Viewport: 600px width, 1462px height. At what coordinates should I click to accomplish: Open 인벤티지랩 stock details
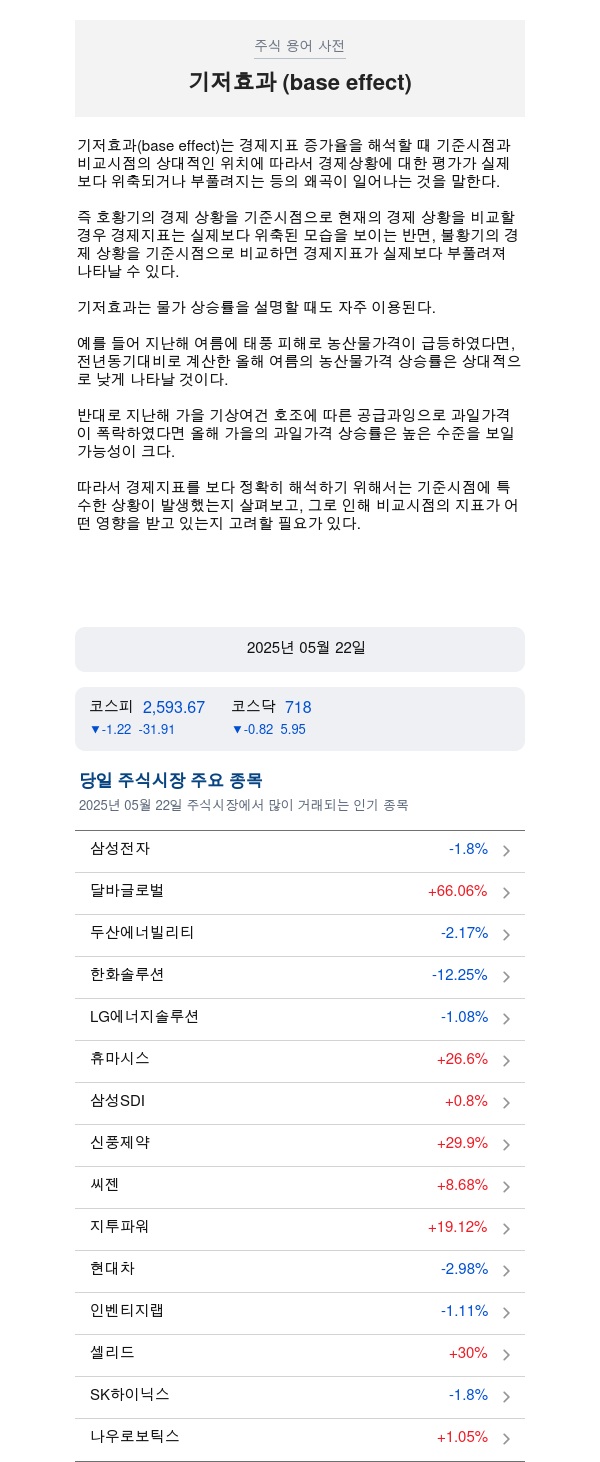click(300, 1312)
